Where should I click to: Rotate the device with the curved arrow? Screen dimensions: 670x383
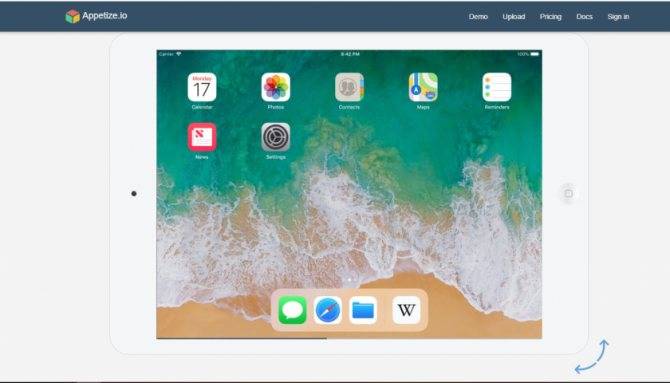click(x=592, y=356)
